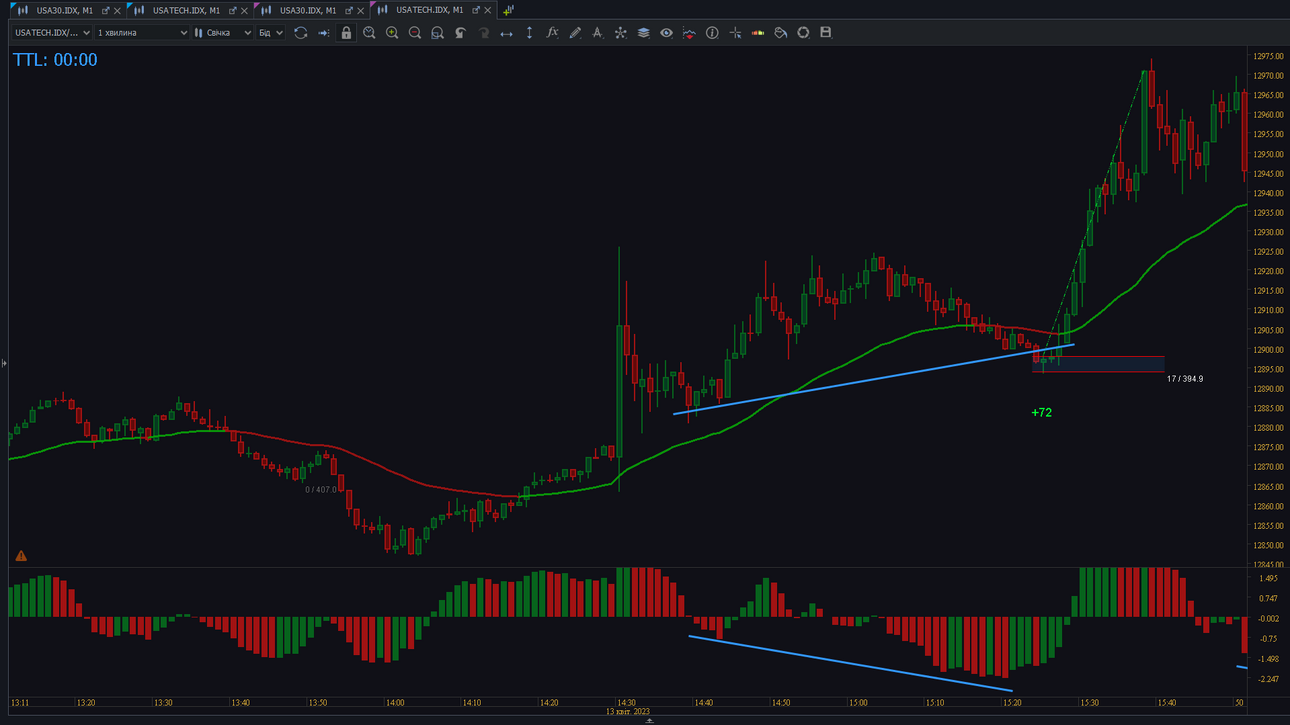Open the 1 хвилина timeframe dropdown
This screenshot has width=1290, height=725.
click(142, 33)
